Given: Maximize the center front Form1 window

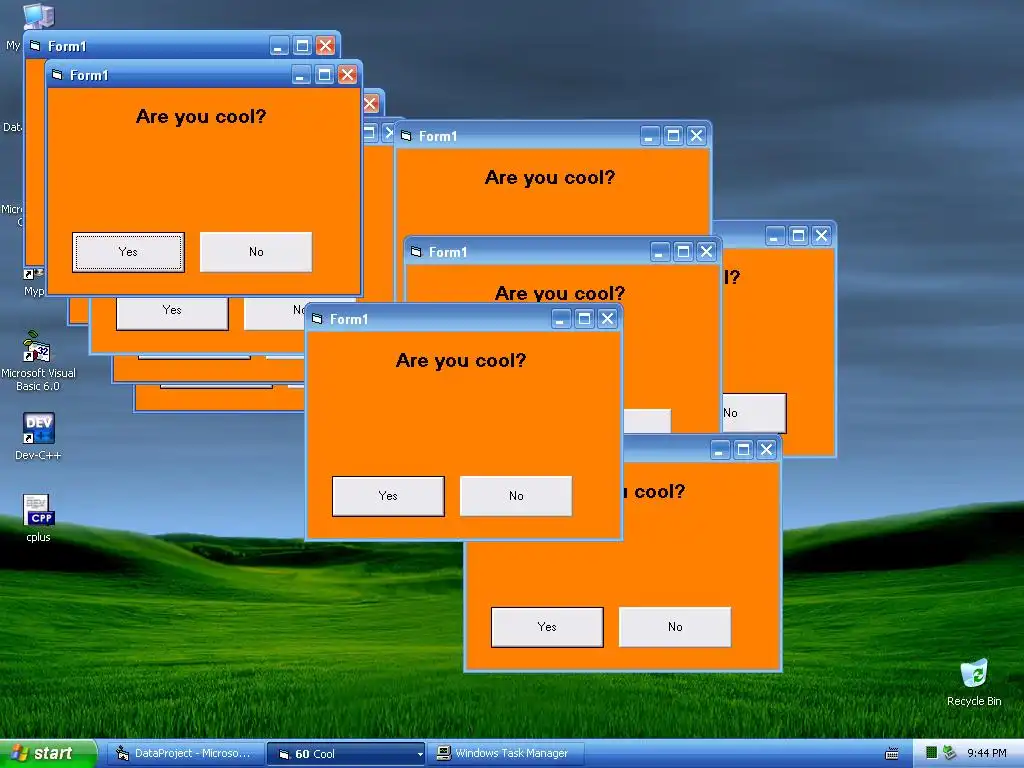Looking at the screenshot, I should [584, 319].
